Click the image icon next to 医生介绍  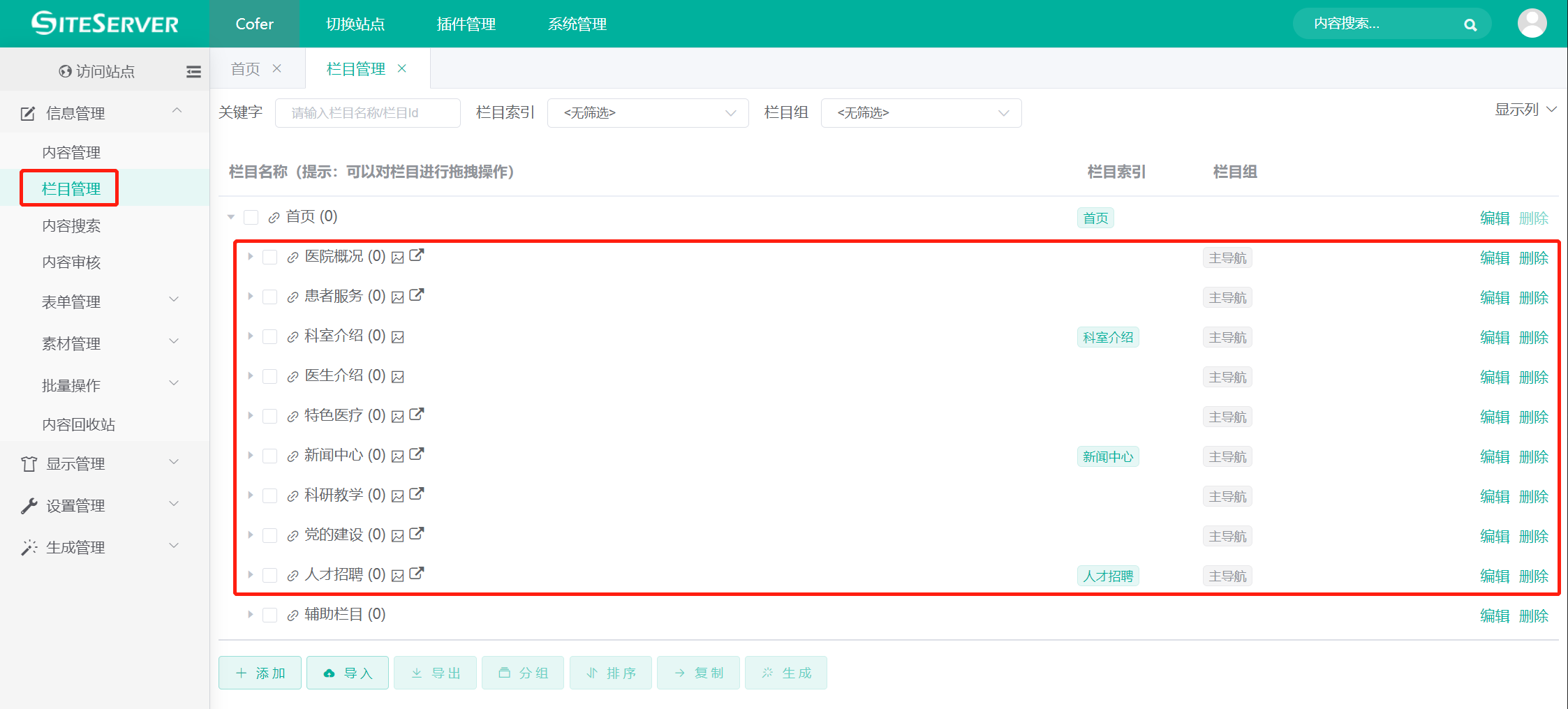pyautogui.click(x=398, y=377)
